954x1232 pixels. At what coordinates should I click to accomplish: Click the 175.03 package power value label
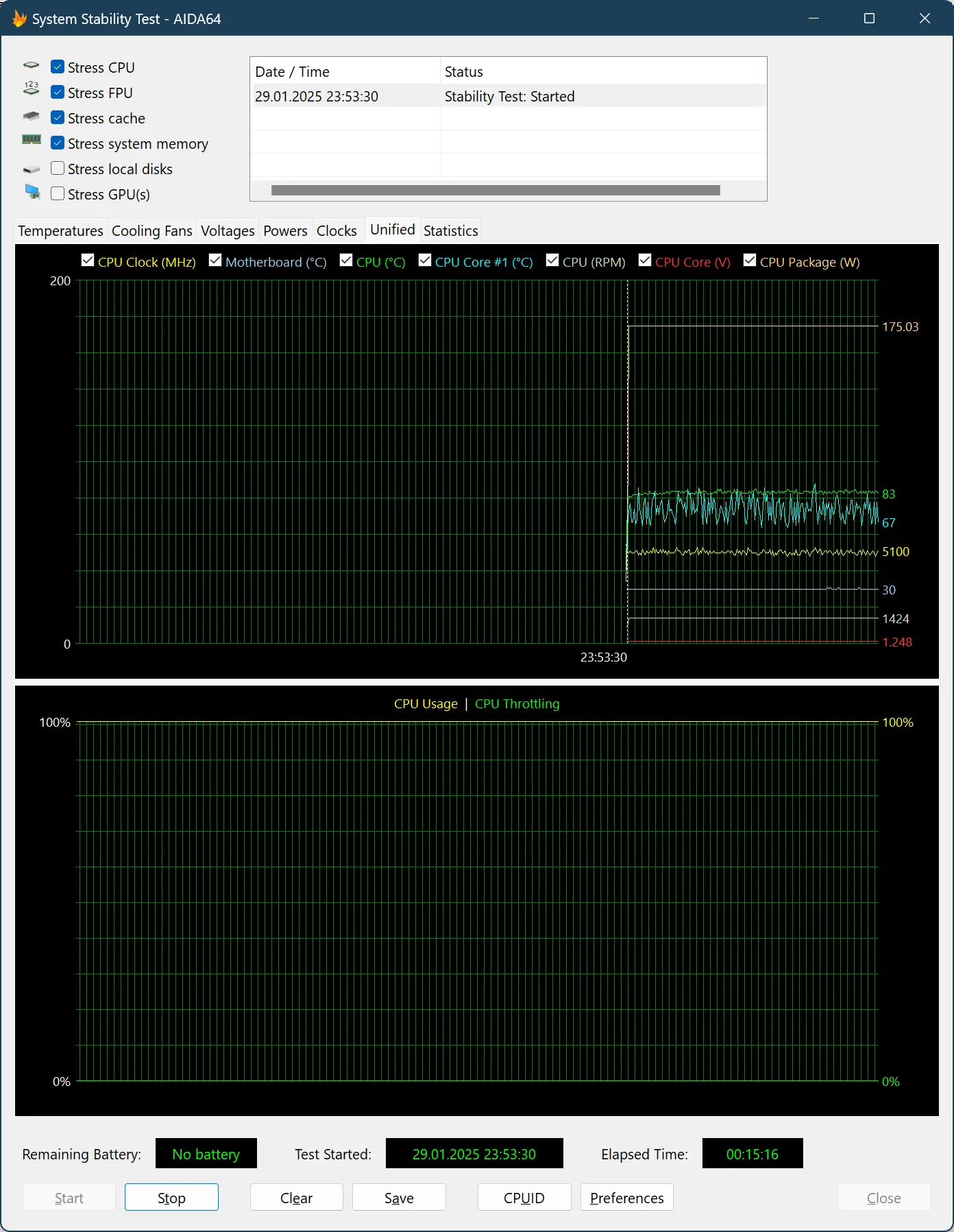pos(901,327)
